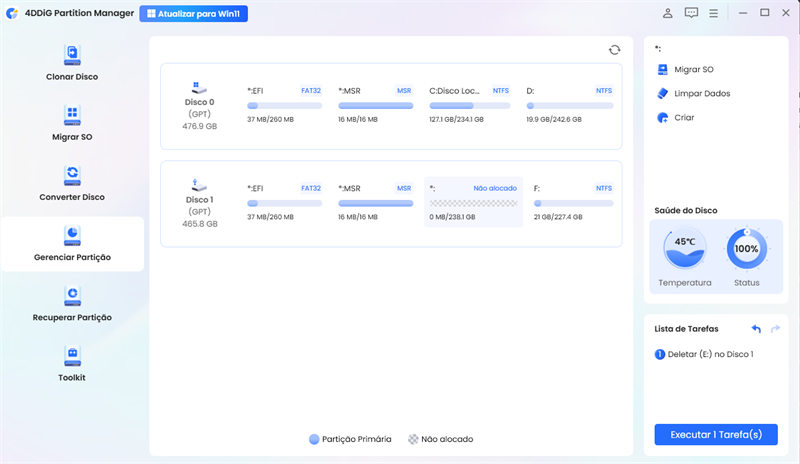The width and height of the screenshot is (800, 464).
Task: Click Atualizar para Win11 button
Action: 194,14
